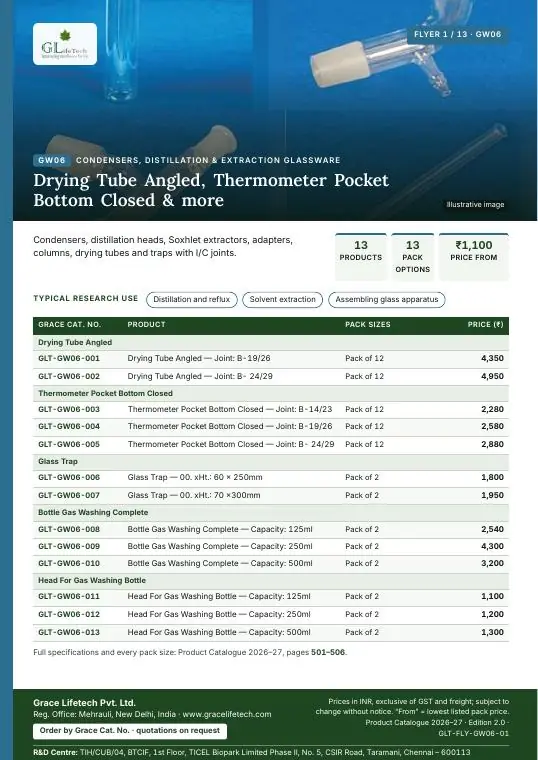Click the GW06 category tag
The width and height of the screenshot is (538, 760).
click(52, 160)
